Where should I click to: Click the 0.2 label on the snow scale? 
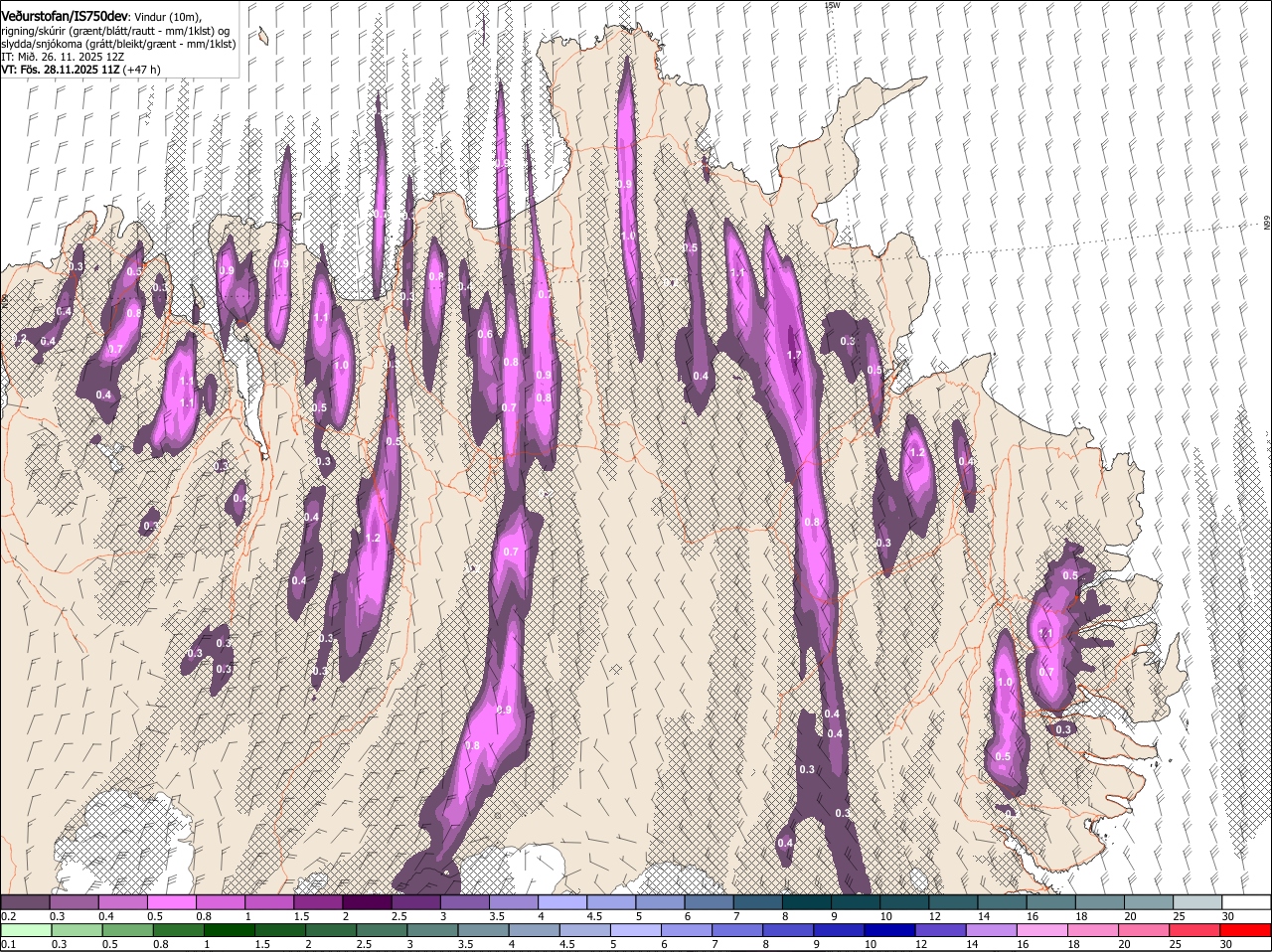tap(8, 916)
